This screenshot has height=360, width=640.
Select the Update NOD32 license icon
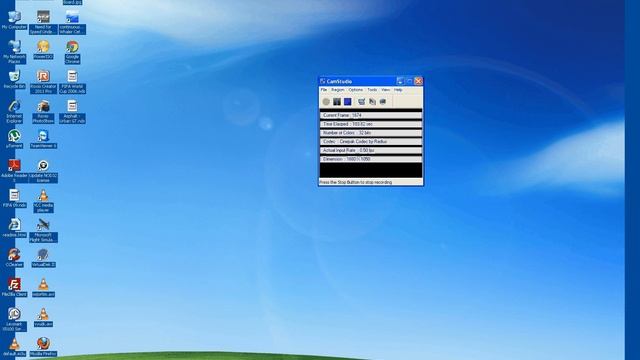pos(43,171)
